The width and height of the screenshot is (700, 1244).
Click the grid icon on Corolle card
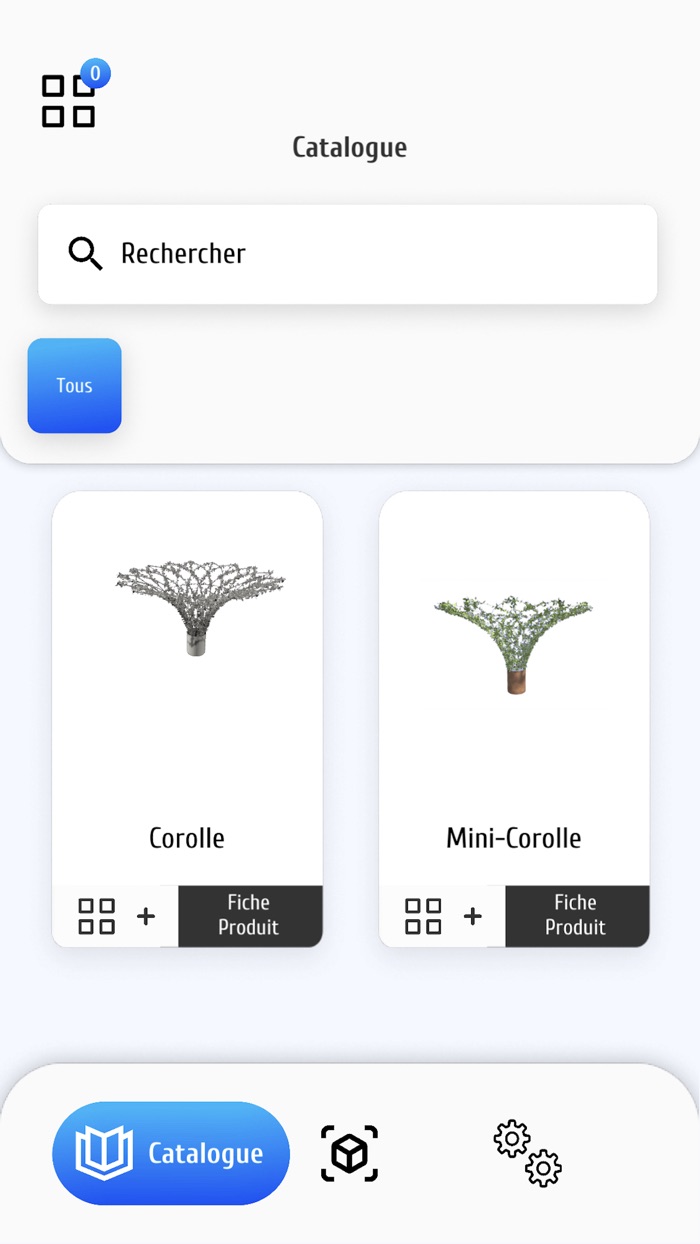[x=97, y=916]
